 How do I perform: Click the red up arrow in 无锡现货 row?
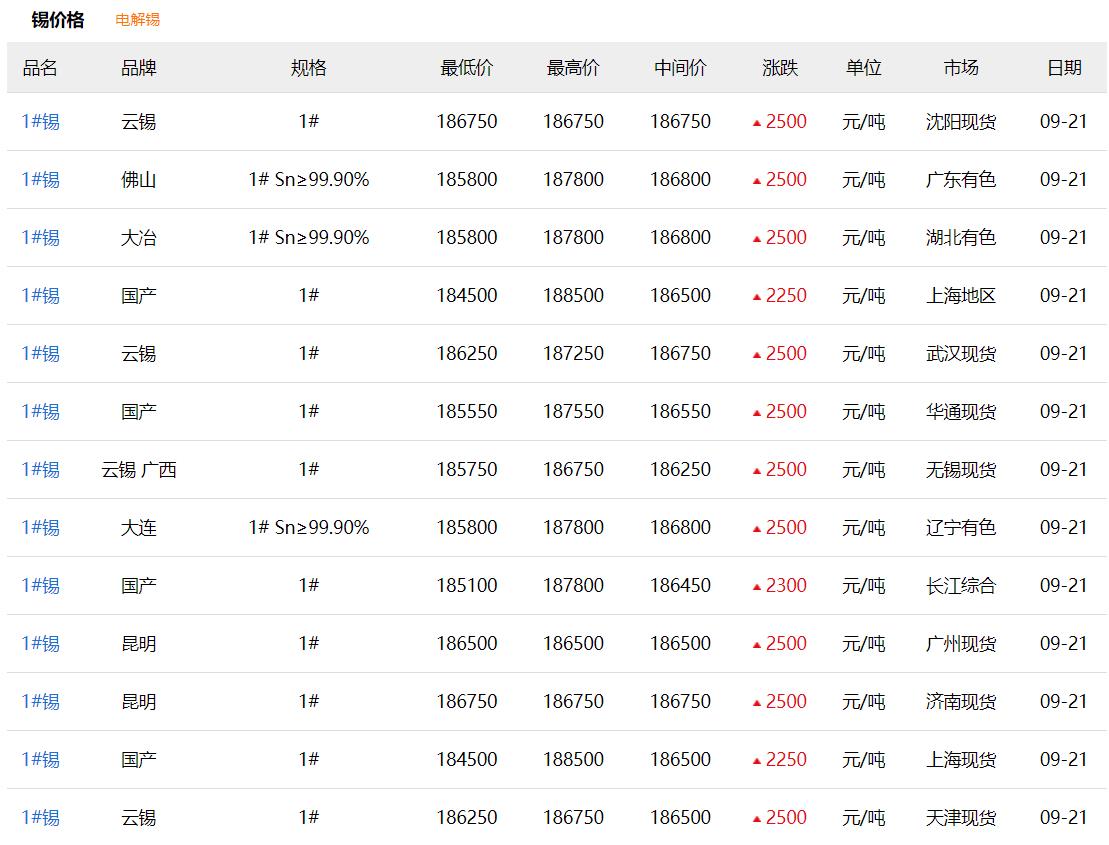coord(757,471)
